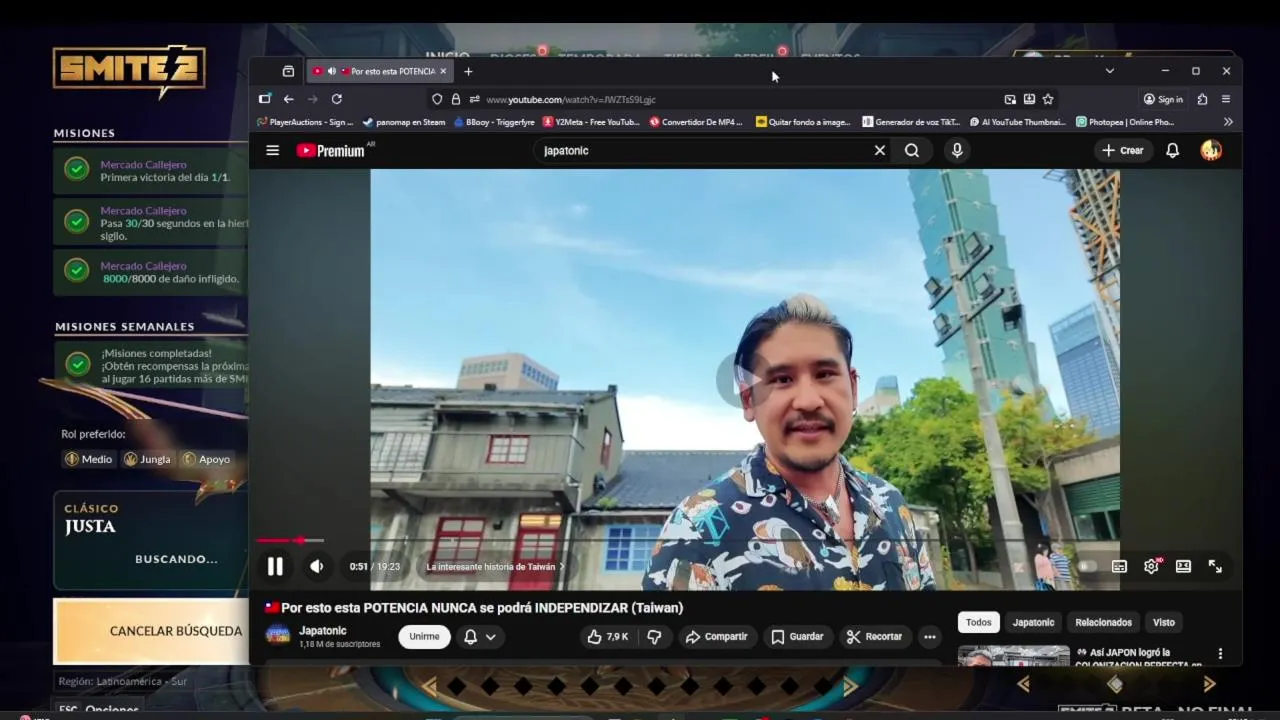Make the video fullscreen
The width and height of the screenshot is (1280, 720).
tap(1215, 566)
